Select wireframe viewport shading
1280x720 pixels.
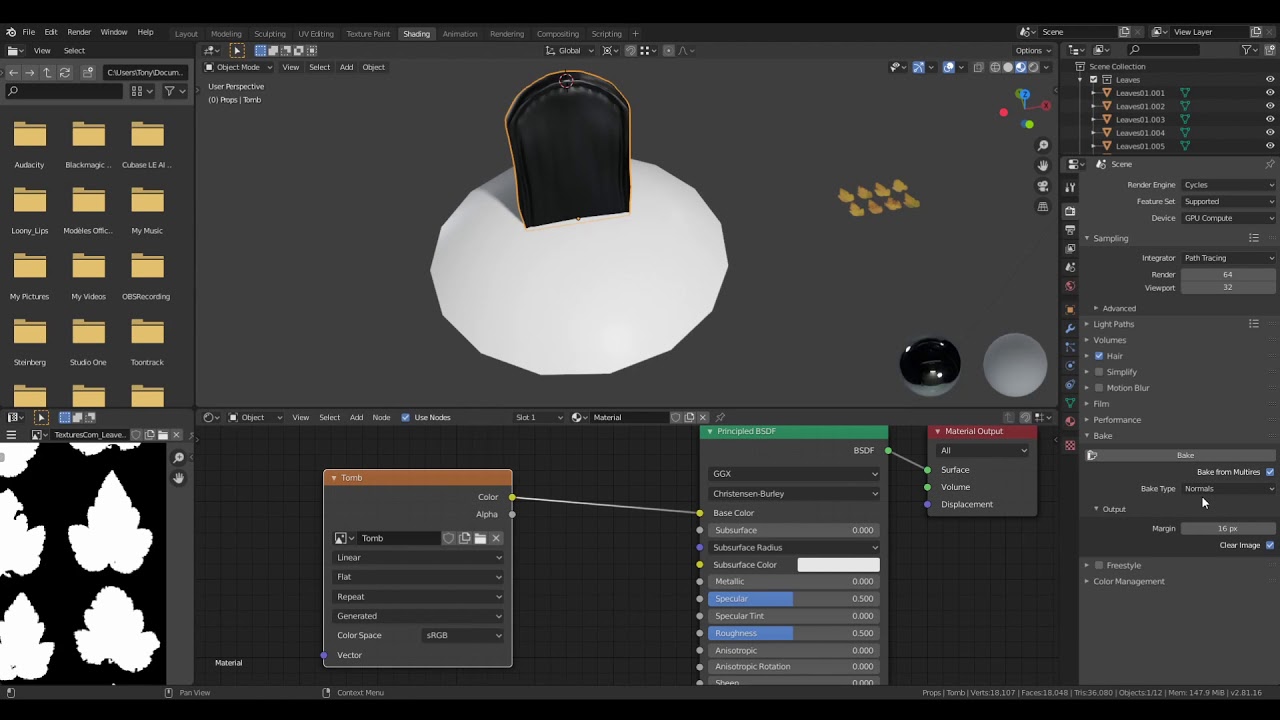coord(994,67)
